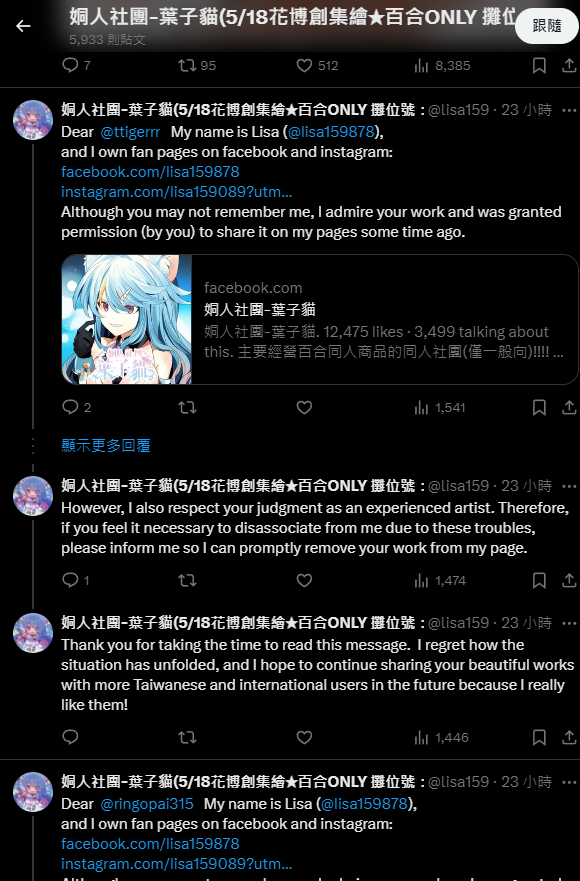Share the tweet with 1,474 views

pyautogui.click(x=569, y=580)
